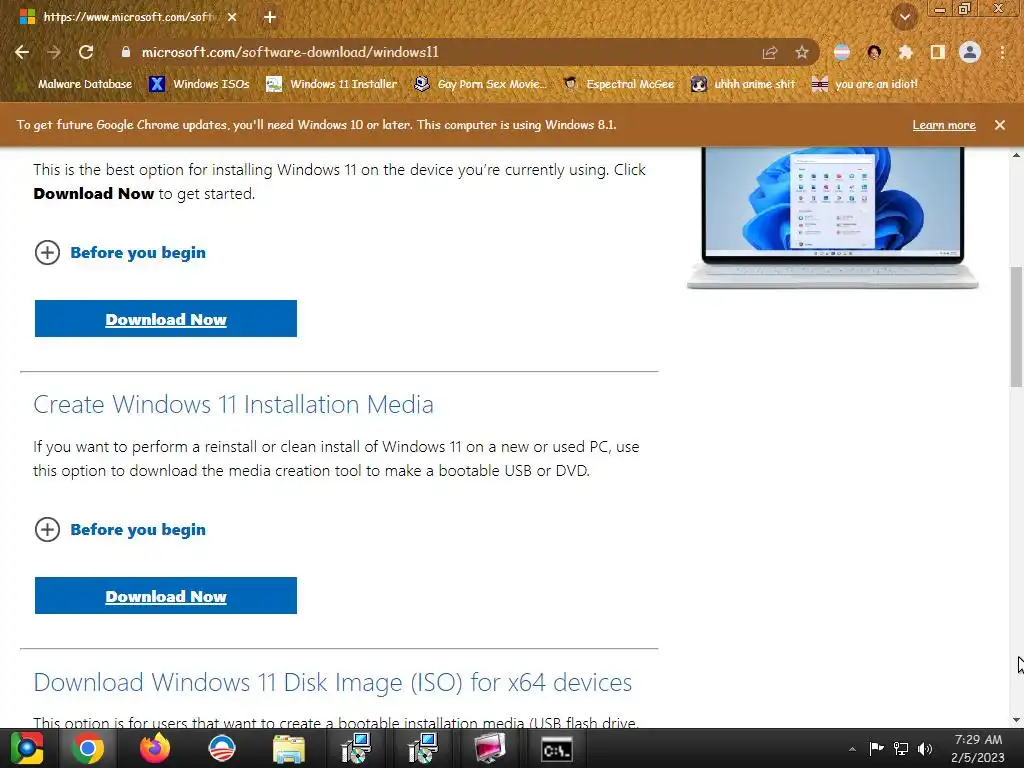Open the monitor icon on taskbar
The width and height of the screenshot is (1024, 768).
[x=490, y=748]
